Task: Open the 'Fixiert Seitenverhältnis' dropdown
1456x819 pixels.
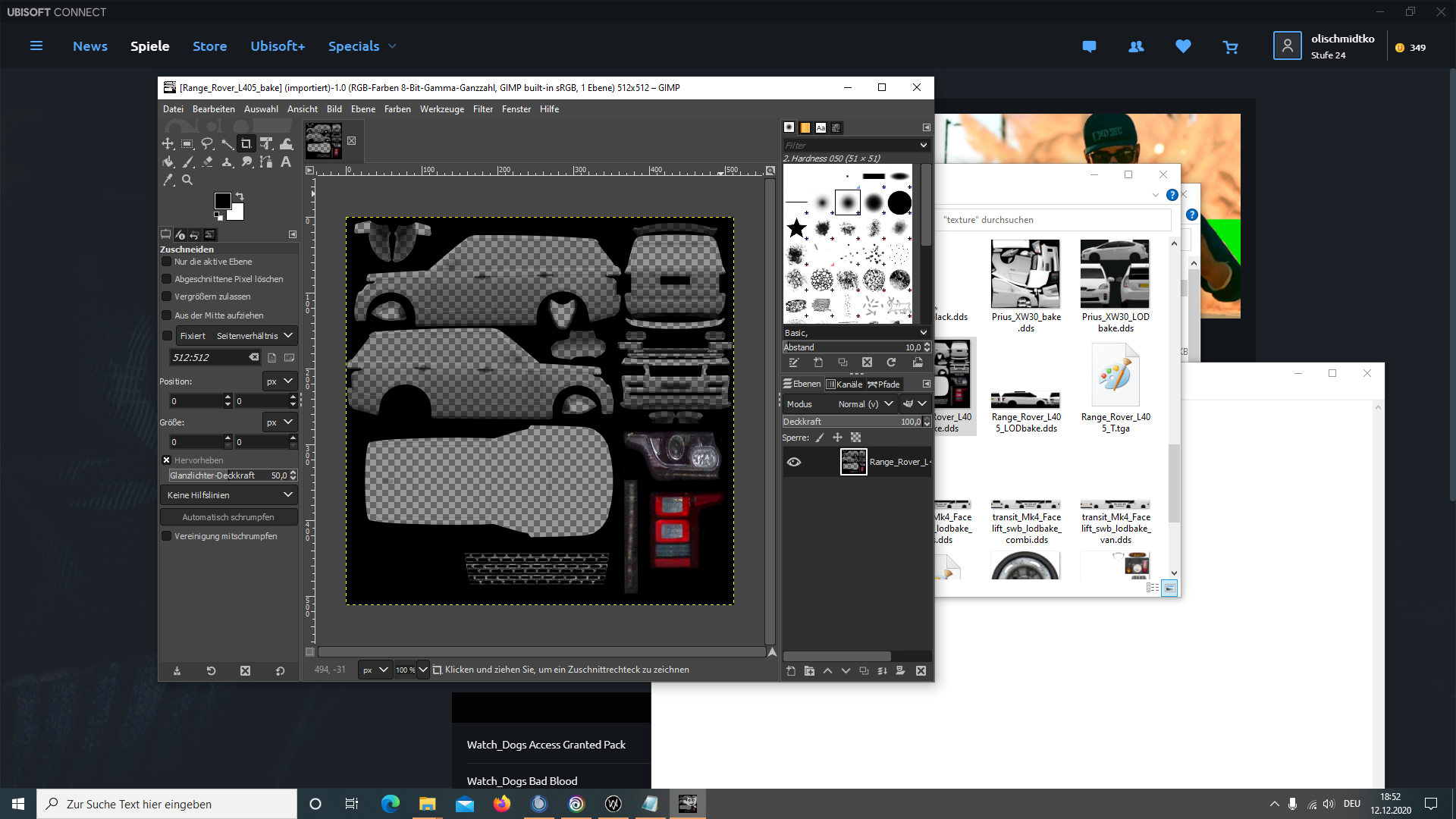Action: tap(236, 336)
